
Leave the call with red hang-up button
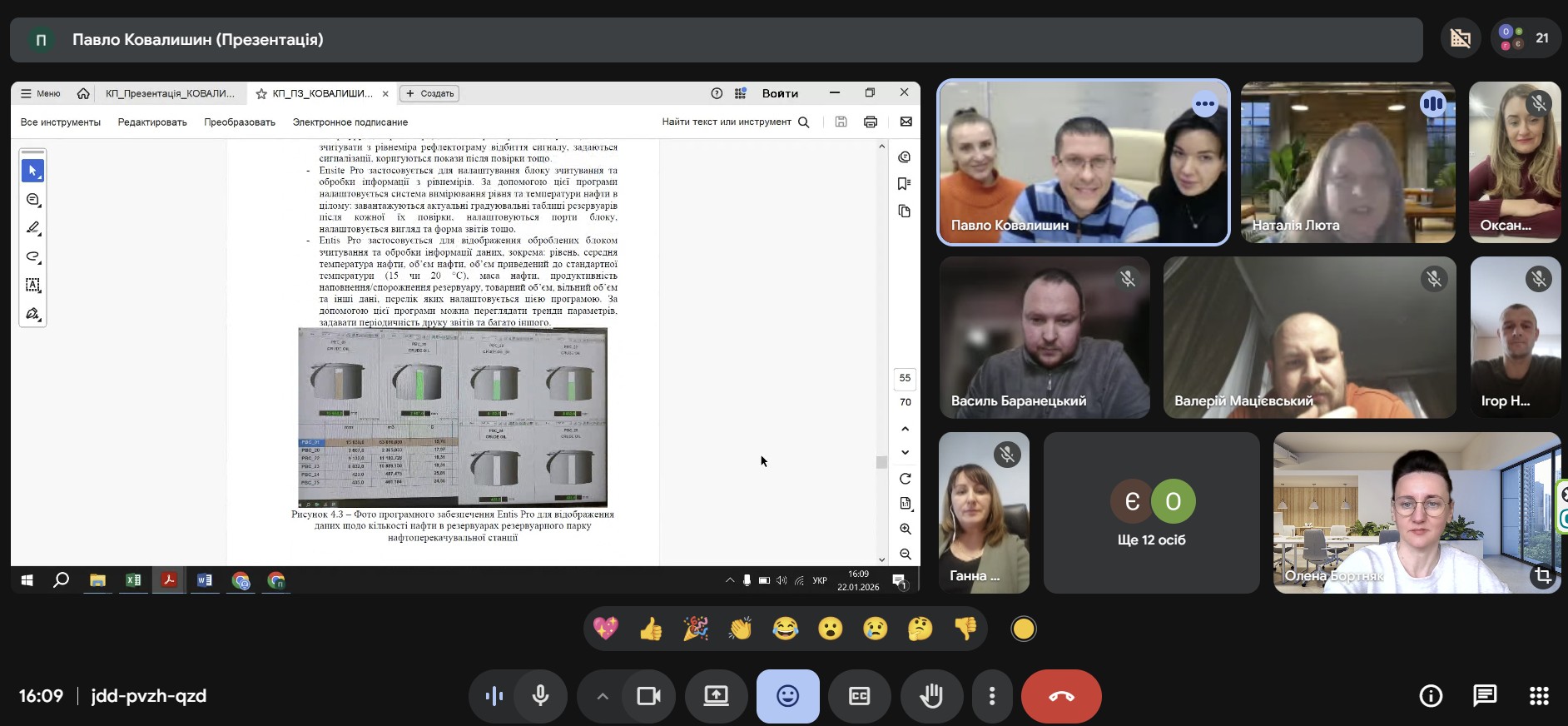pyautogui.click(x=1061, y=696)
